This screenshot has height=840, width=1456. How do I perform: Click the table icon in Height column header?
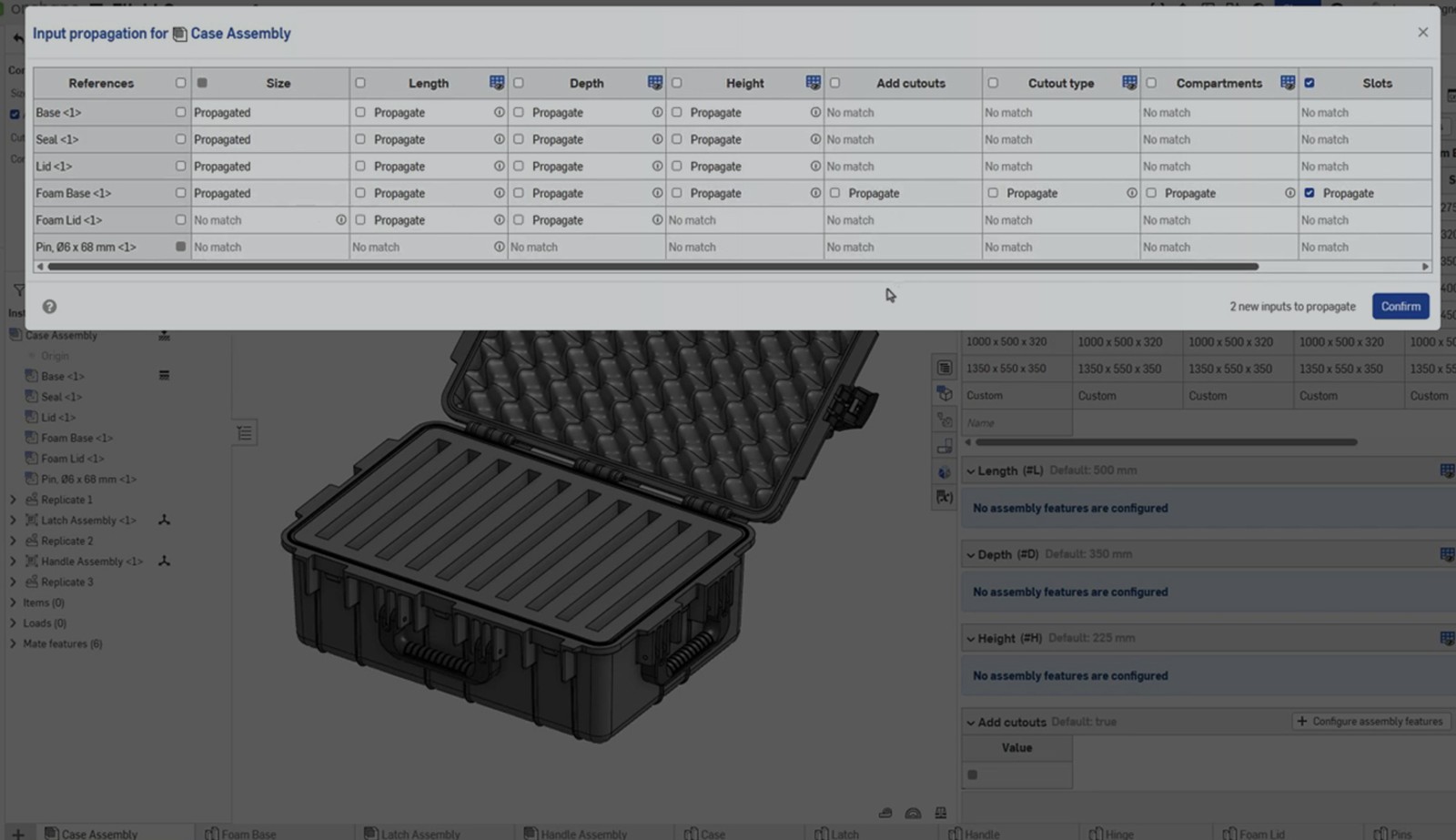814,83
